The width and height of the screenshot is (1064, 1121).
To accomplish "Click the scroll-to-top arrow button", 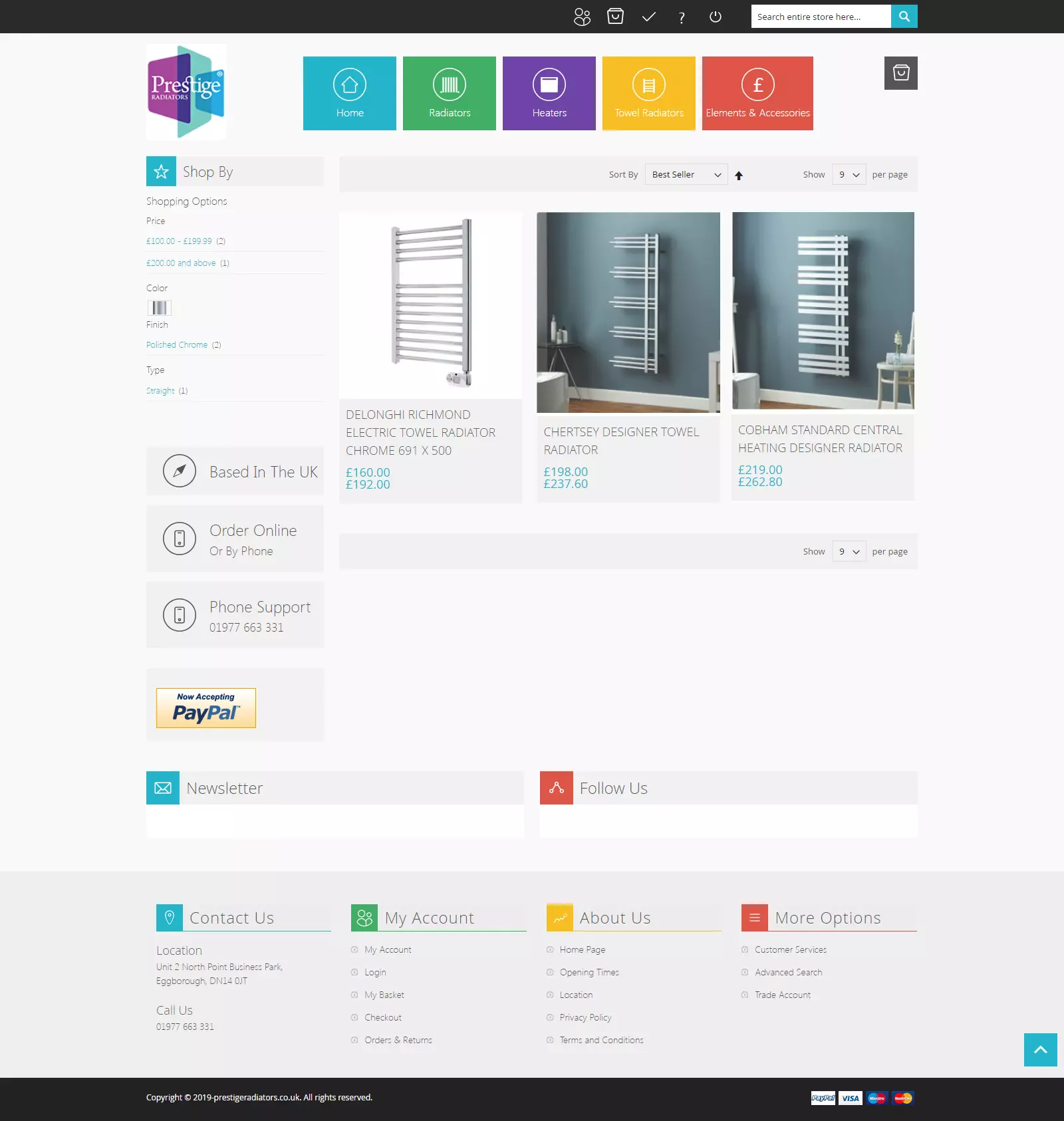I will 1040,1049.
